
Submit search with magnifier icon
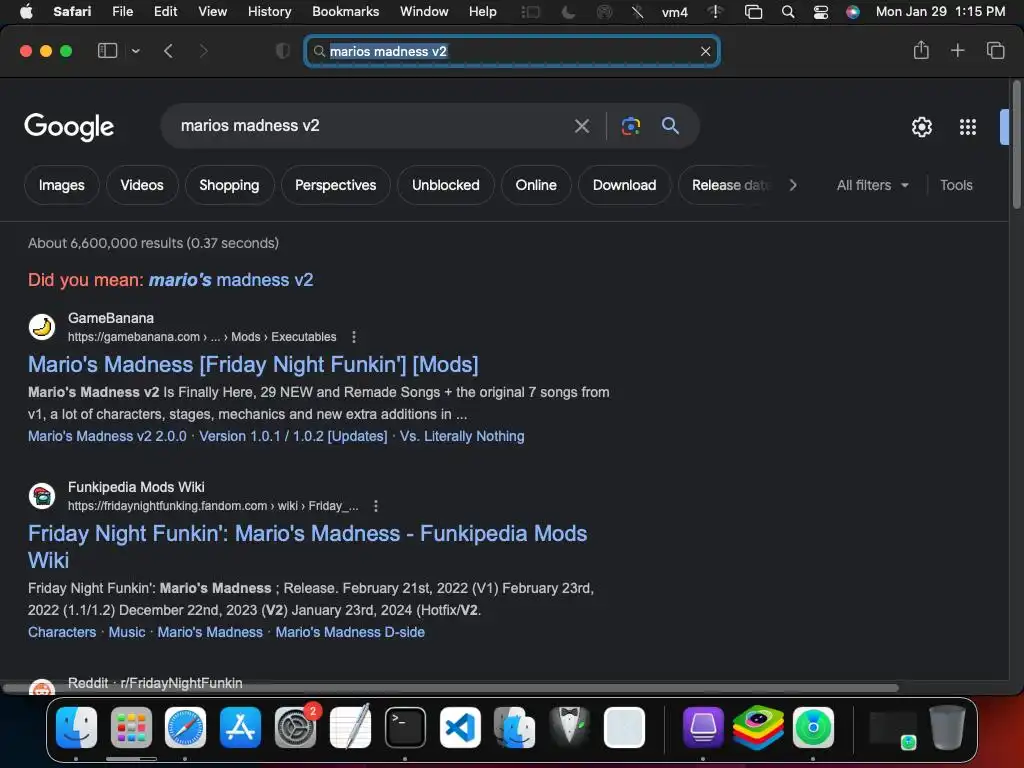(670, 125)
